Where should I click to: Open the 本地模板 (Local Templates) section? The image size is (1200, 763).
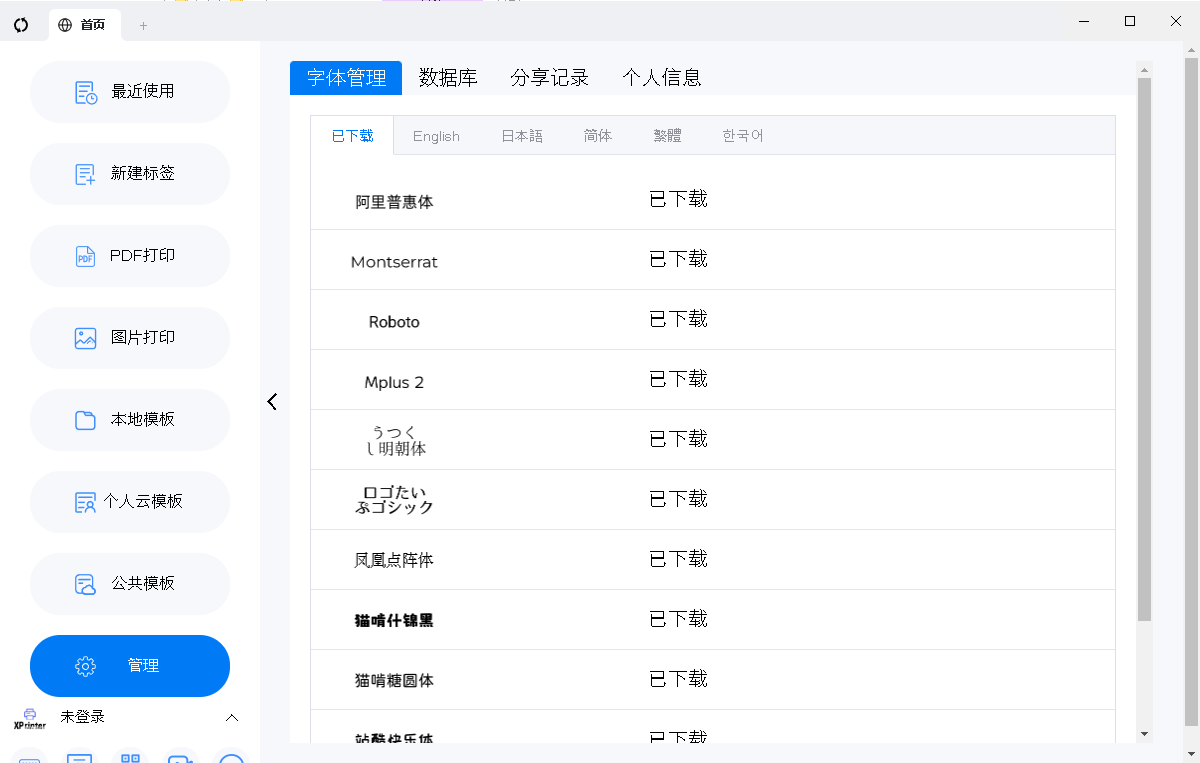[85, 419]
